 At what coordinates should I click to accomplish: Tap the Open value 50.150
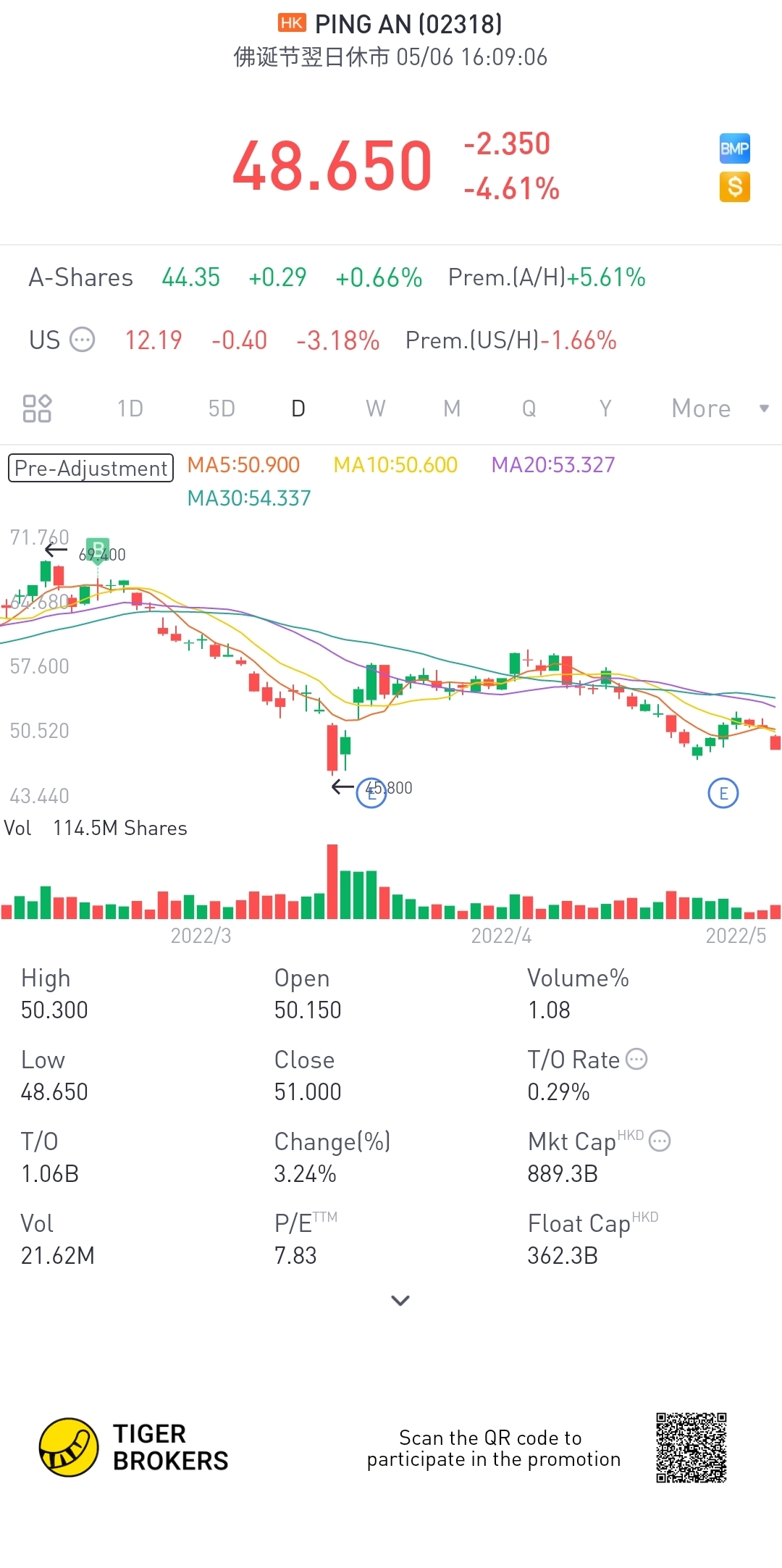click(308, 1010)
